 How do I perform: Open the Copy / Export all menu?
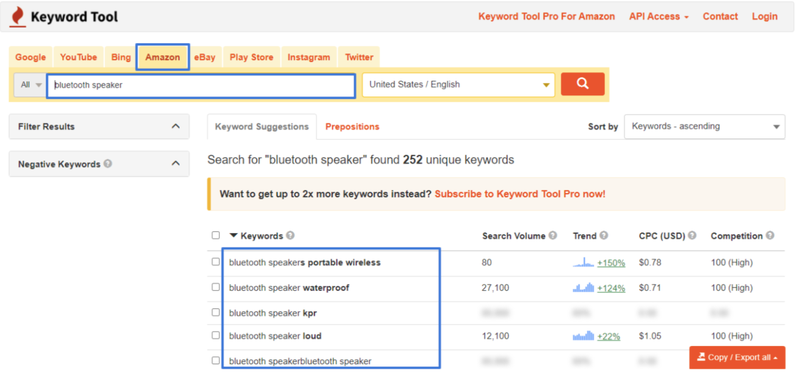point(737,357)
